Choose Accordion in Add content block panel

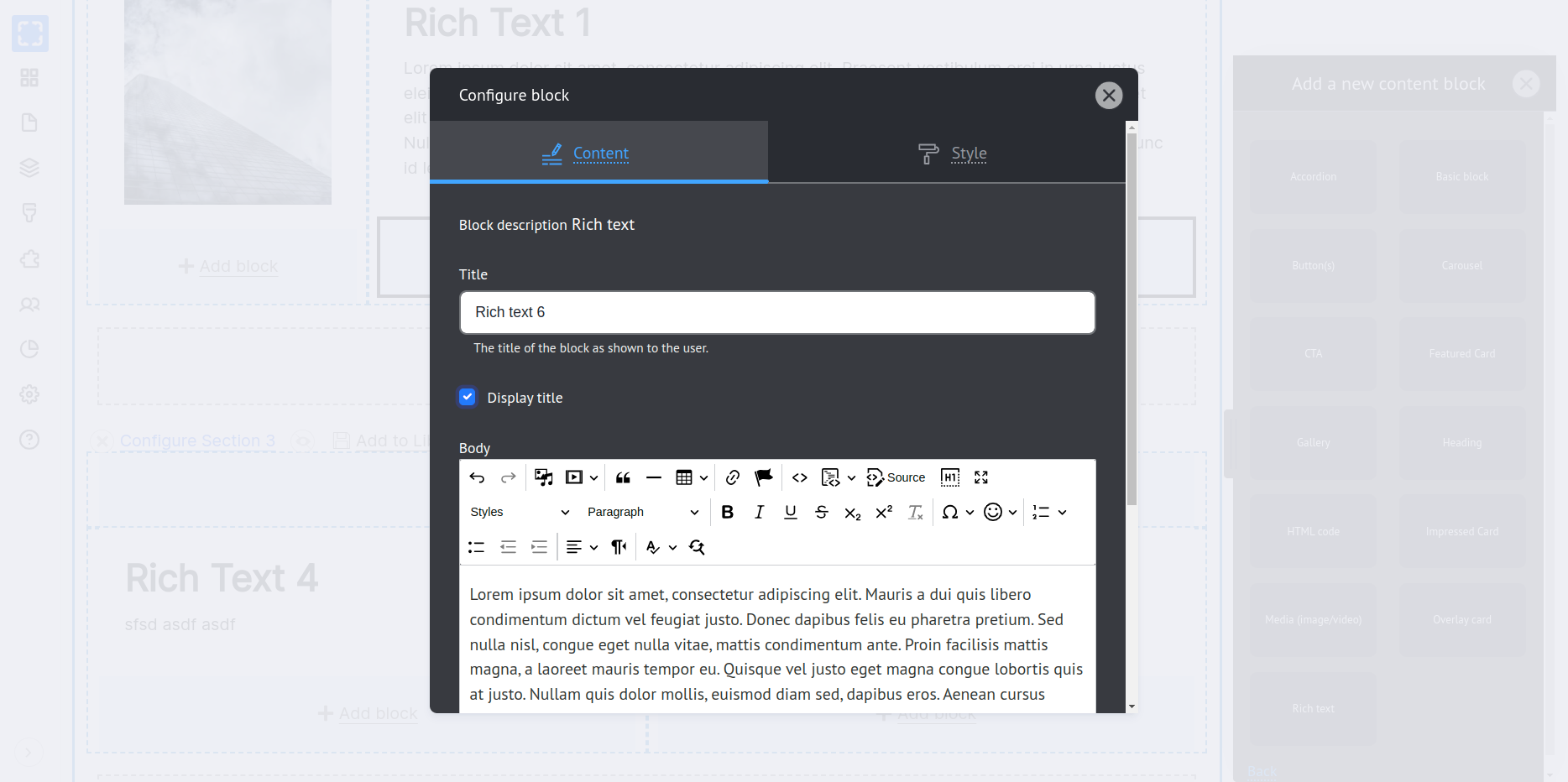[1313, 177]
